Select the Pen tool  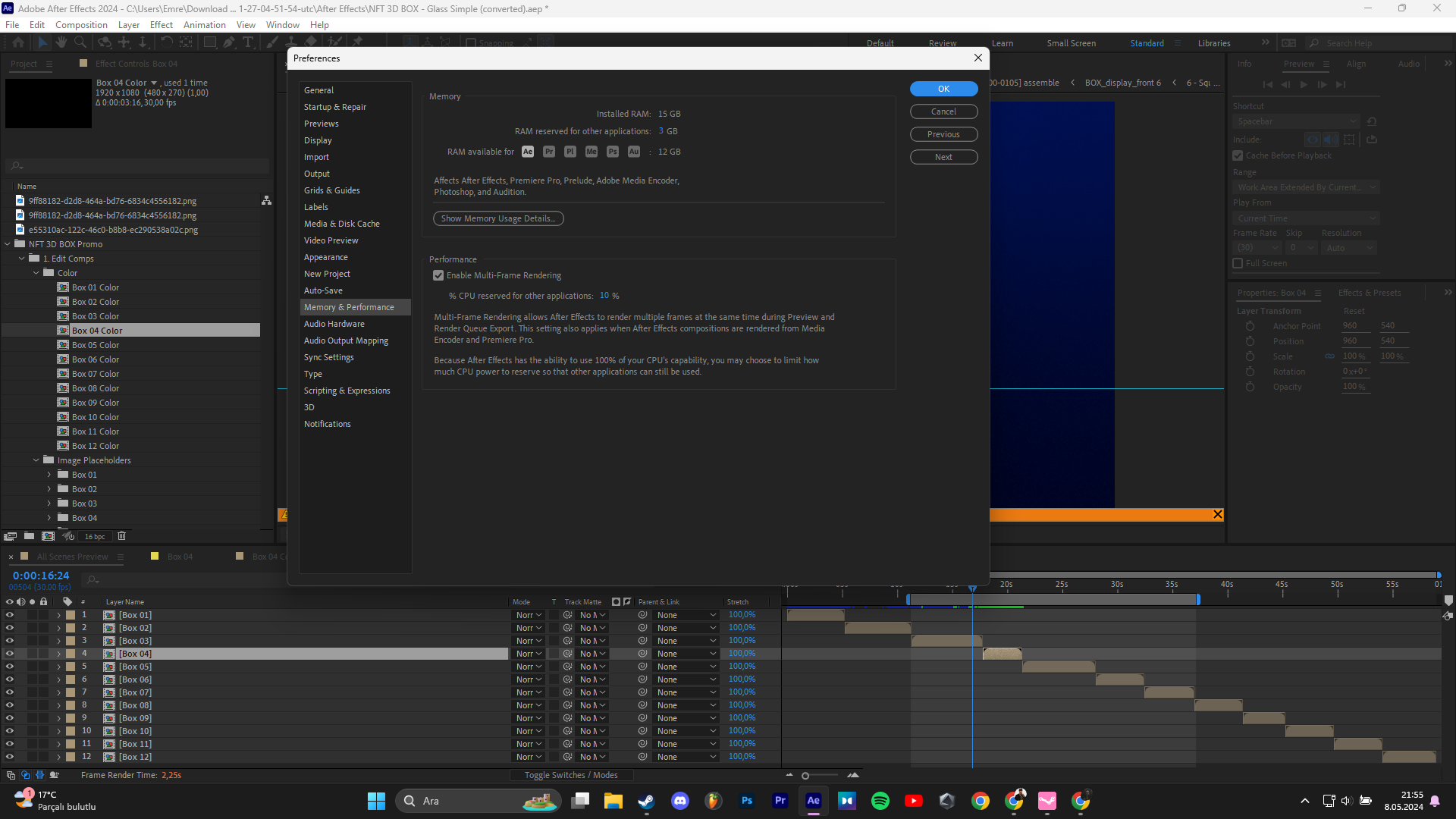pos(229,42)
